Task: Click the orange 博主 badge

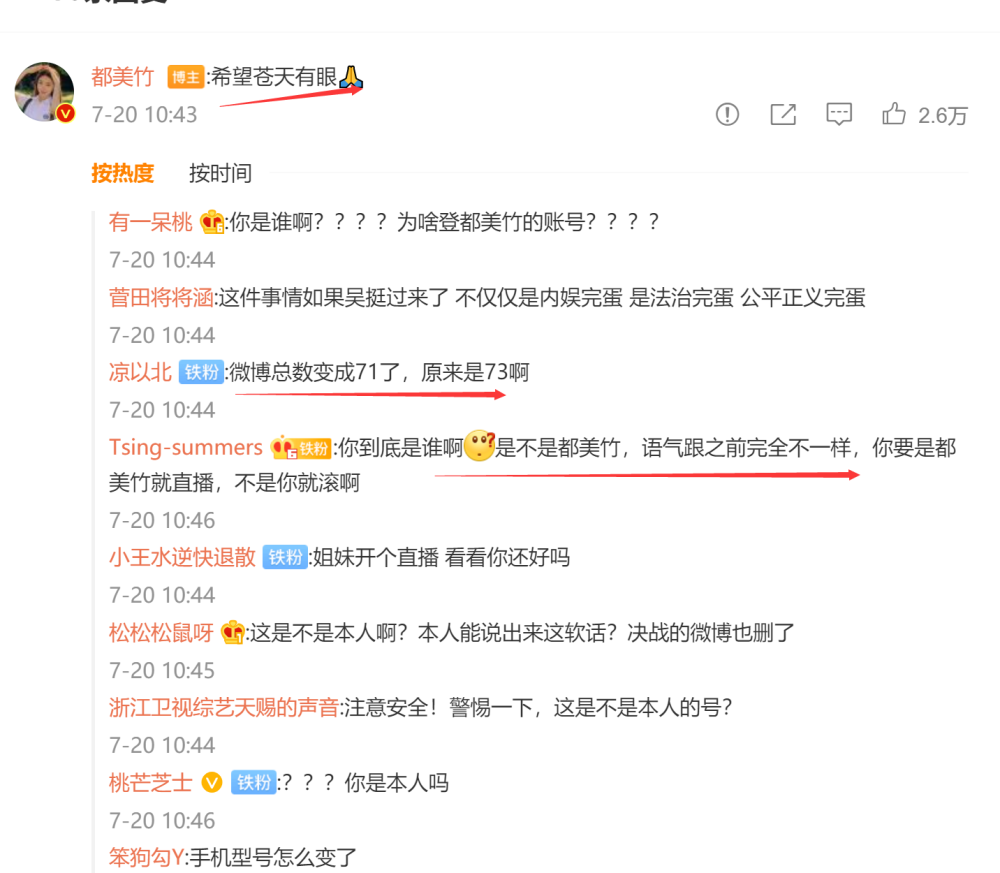Action: coord(186,77)
